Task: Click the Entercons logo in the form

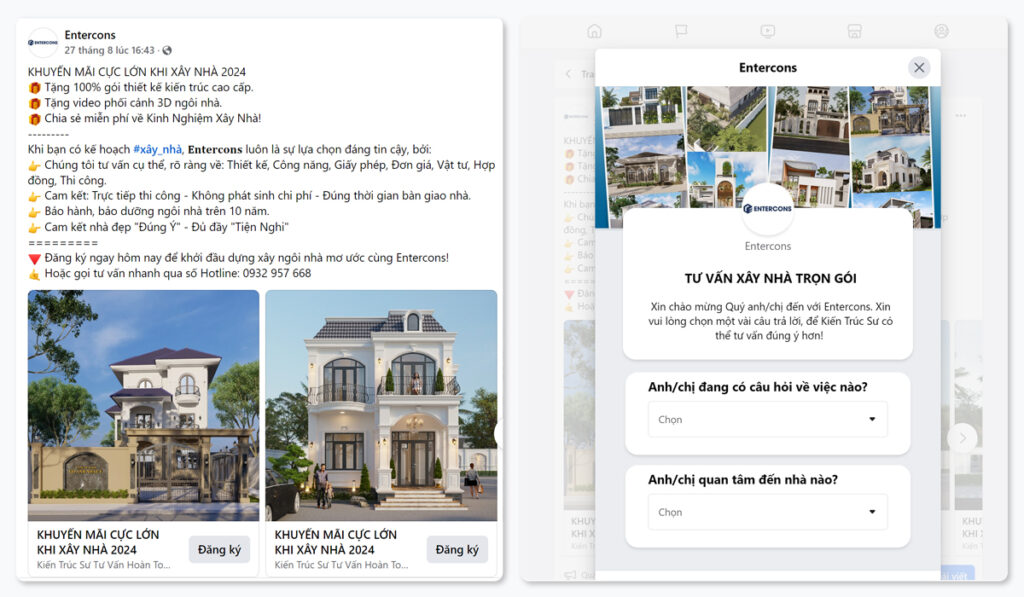Action: pyautogui.click(x=767, y=209)
